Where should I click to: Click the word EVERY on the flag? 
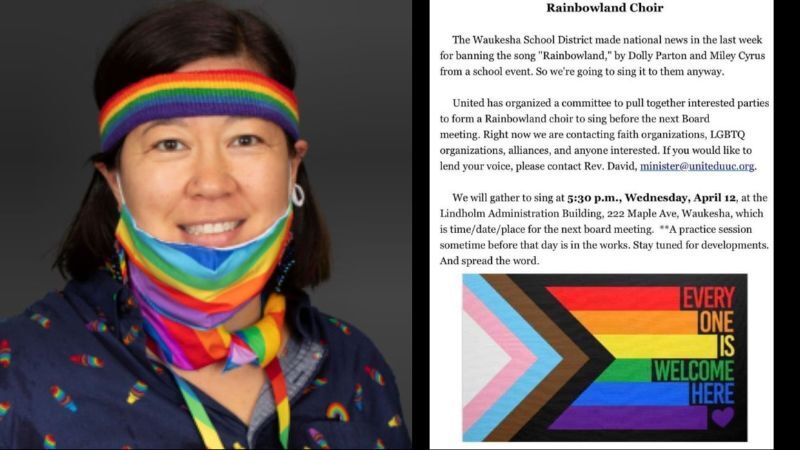(709, 298)
